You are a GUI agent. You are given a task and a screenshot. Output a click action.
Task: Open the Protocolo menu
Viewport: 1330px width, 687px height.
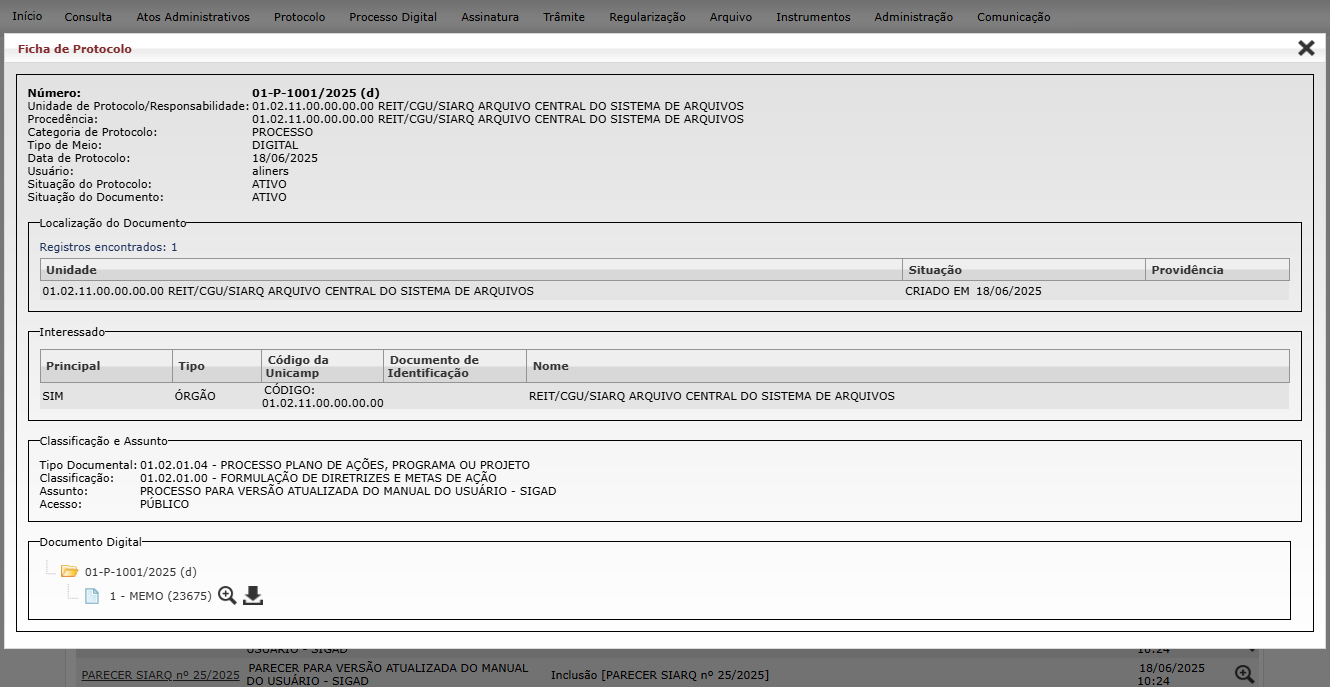coord(299,17)
